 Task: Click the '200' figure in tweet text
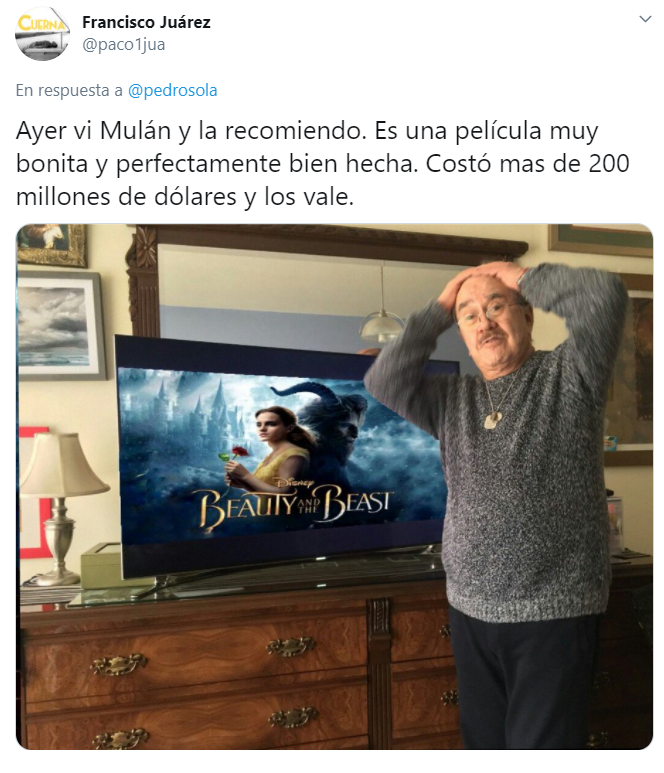tap(609, 164)
